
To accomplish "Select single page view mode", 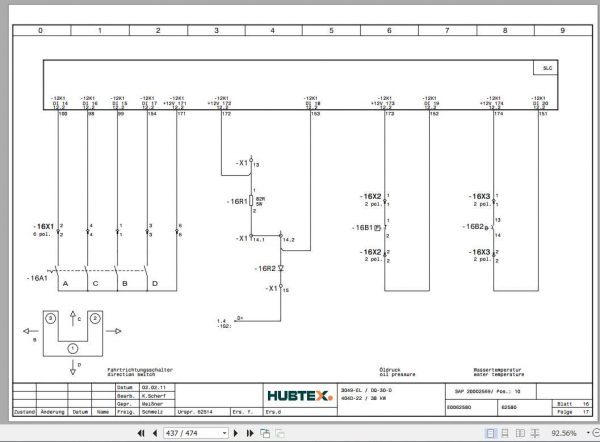I will tap(490, 433).
